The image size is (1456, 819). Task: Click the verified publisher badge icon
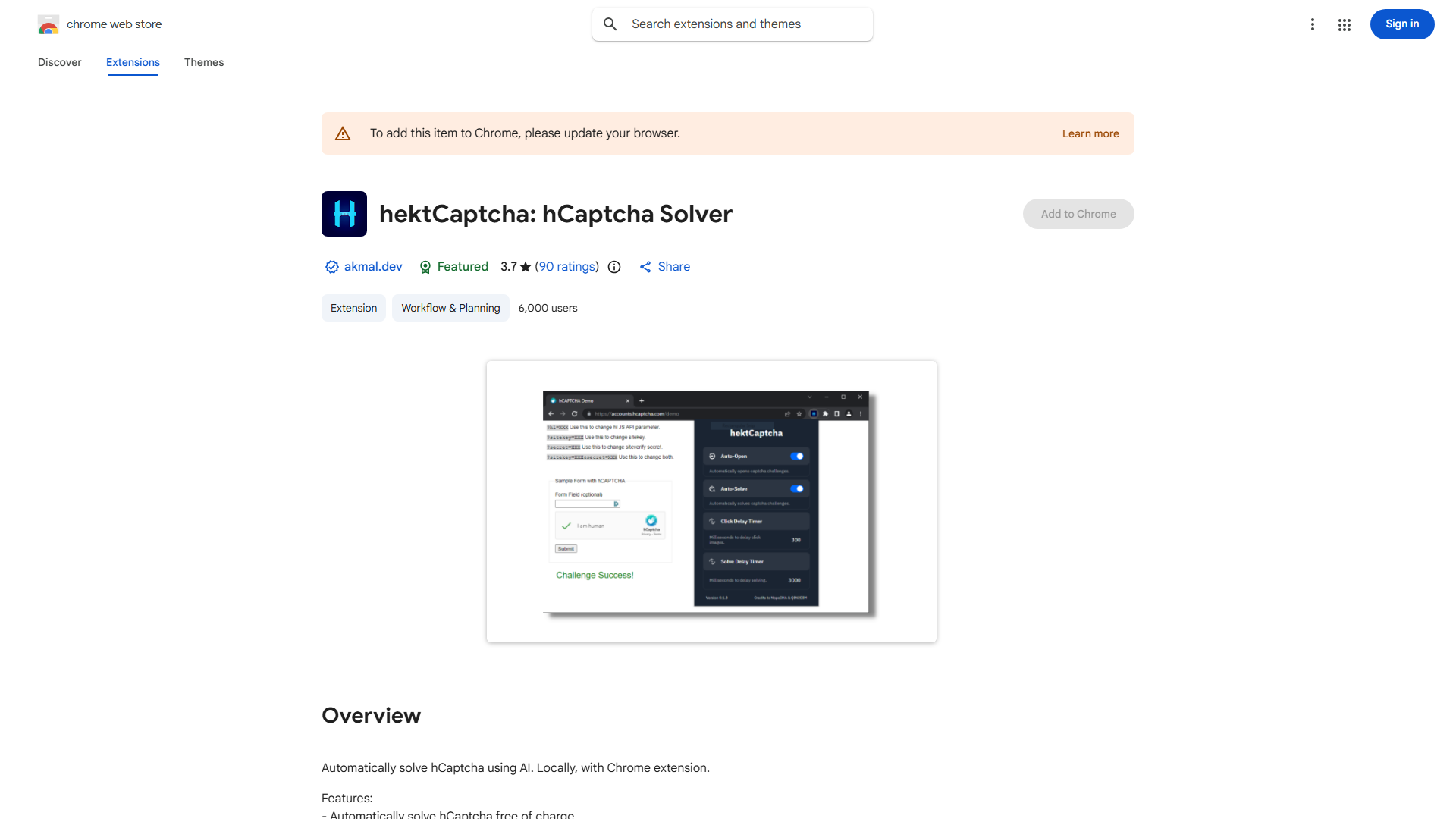331,267
